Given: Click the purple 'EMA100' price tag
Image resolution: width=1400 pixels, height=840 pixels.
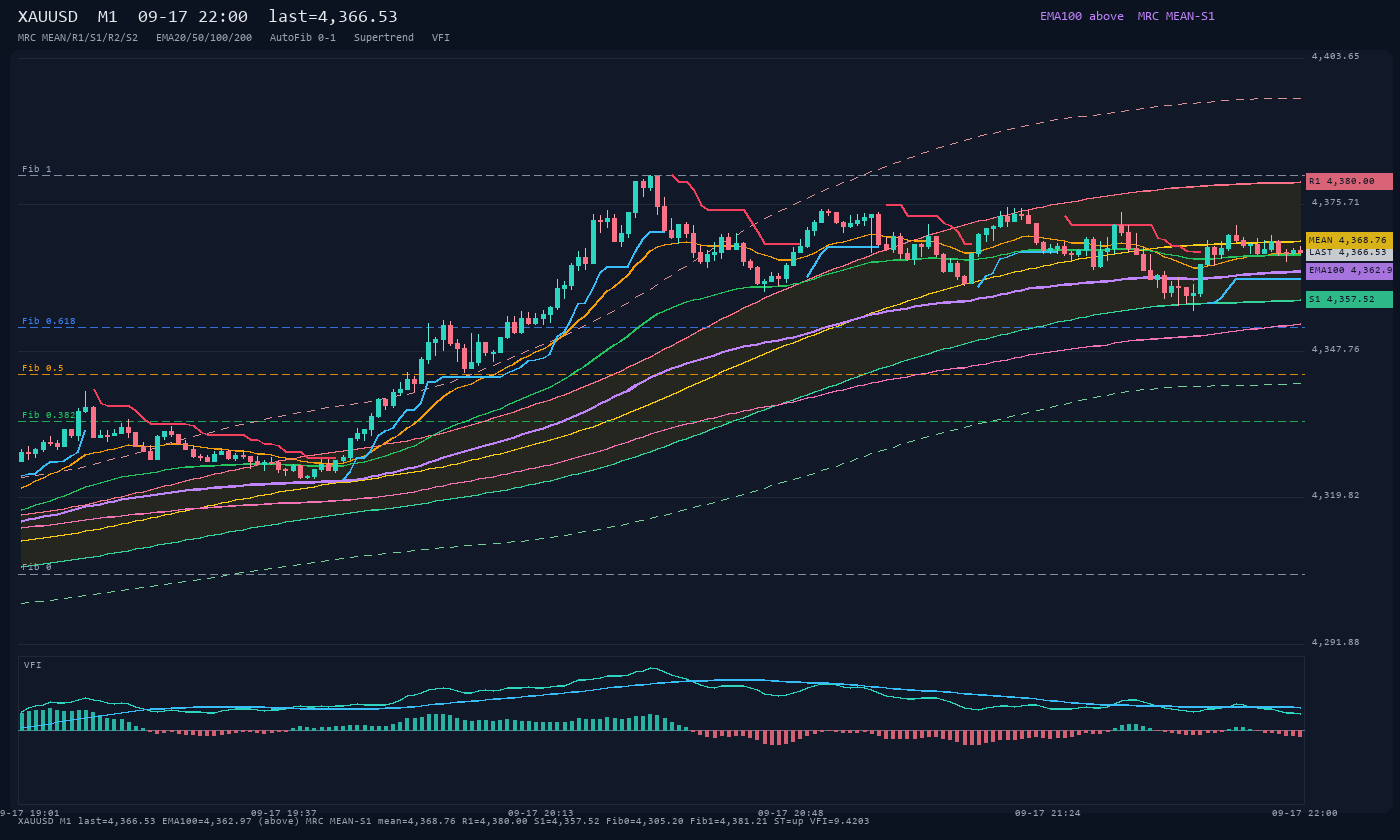Looking at the screenshot, I should point(1349,270).
